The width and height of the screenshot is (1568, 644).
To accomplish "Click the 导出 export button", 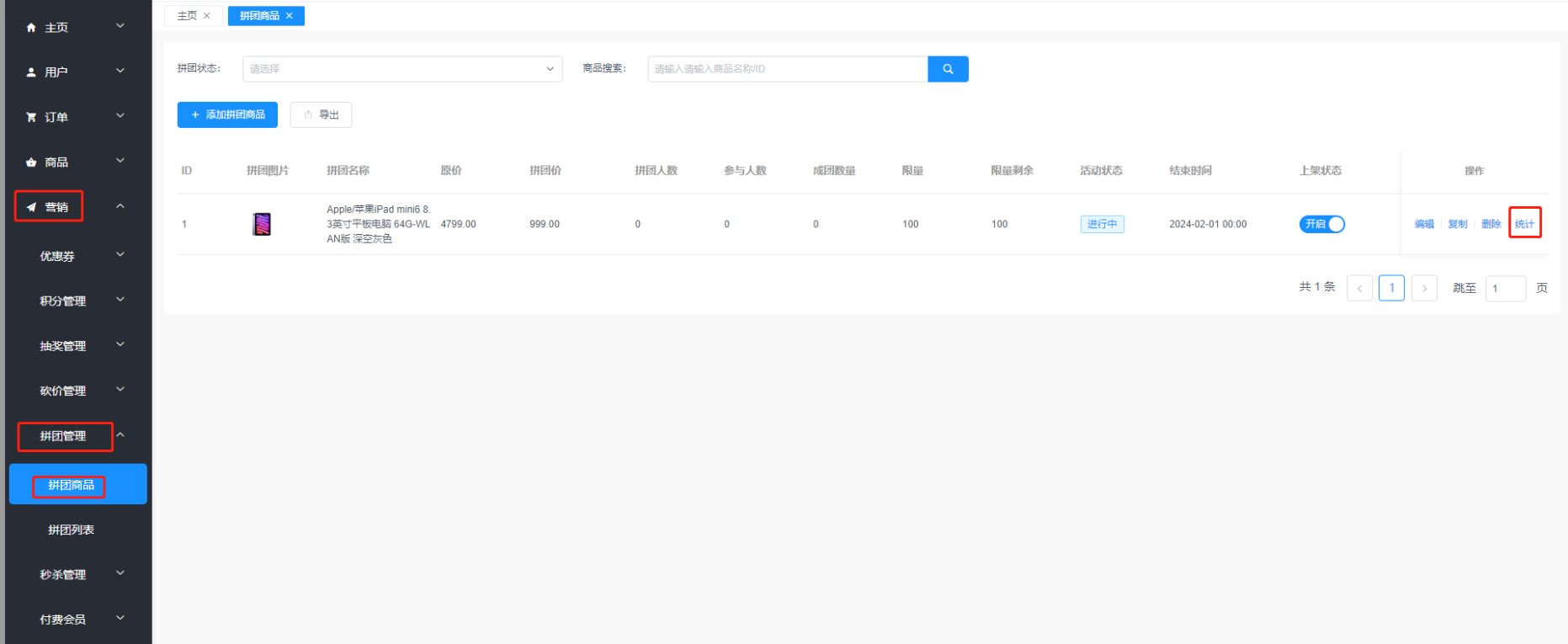I will pyautogui.click(x=321, y=114).
